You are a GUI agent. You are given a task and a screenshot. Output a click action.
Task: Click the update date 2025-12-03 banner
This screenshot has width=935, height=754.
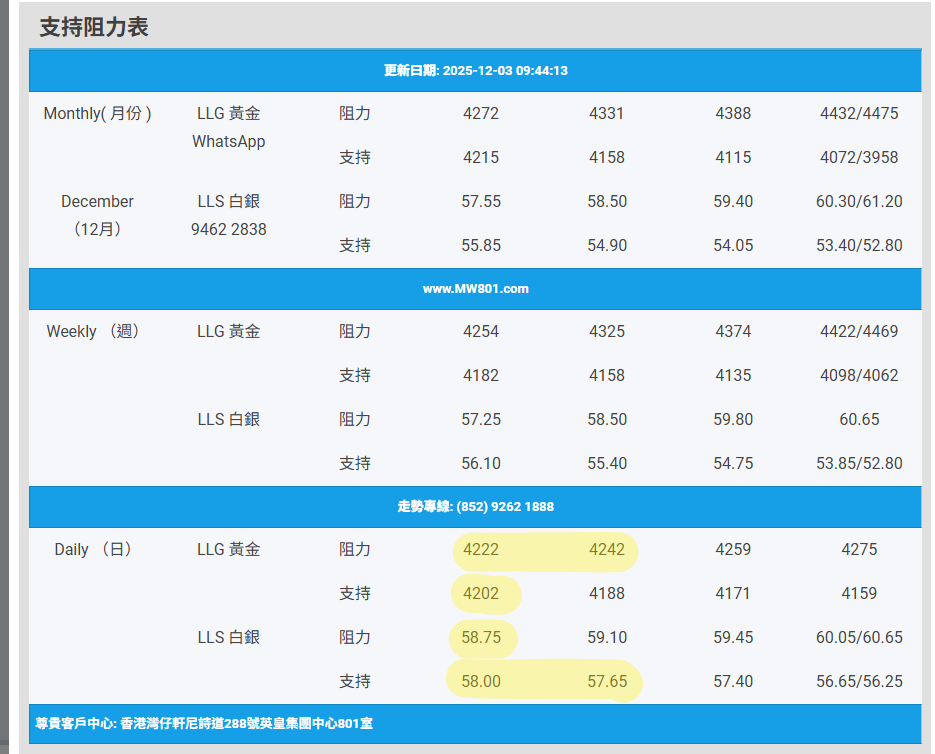coord(475,71)
